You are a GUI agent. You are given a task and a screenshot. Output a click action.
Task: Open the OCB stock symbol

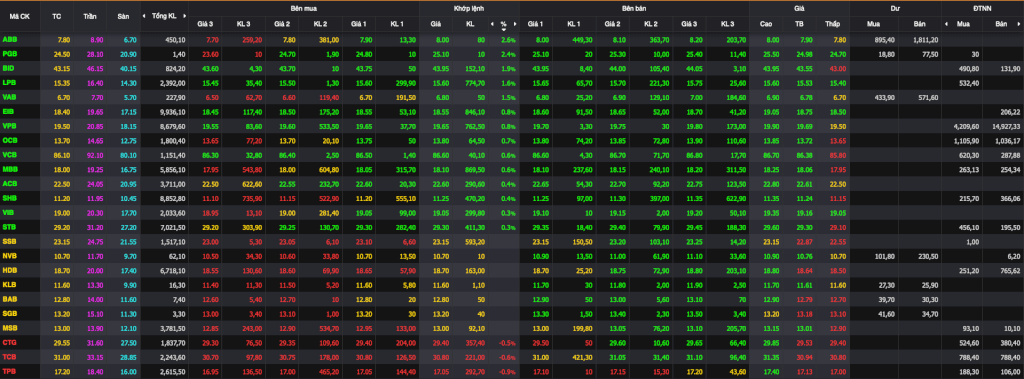pos(10,140)
